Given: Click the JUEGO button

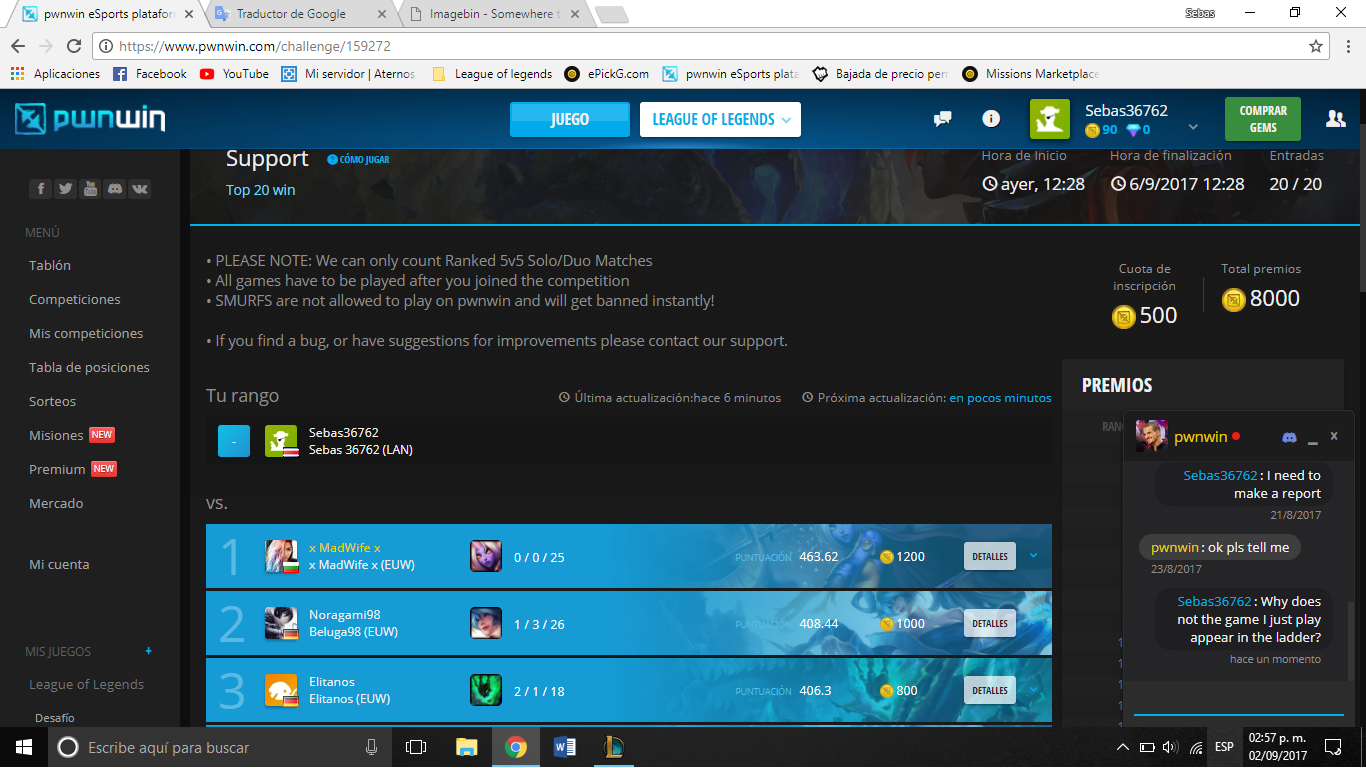Looking at the screenshot, I should (x=570, y=119).
